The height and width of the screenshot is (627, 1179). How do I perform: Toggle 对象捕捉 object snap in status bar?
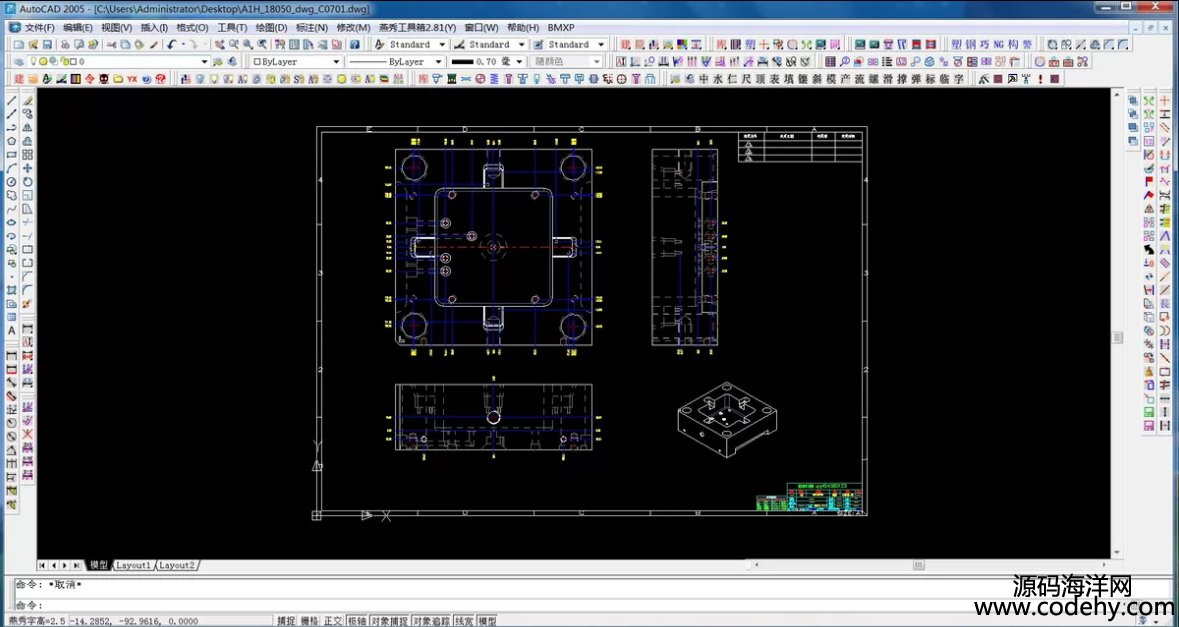[389, 621]
